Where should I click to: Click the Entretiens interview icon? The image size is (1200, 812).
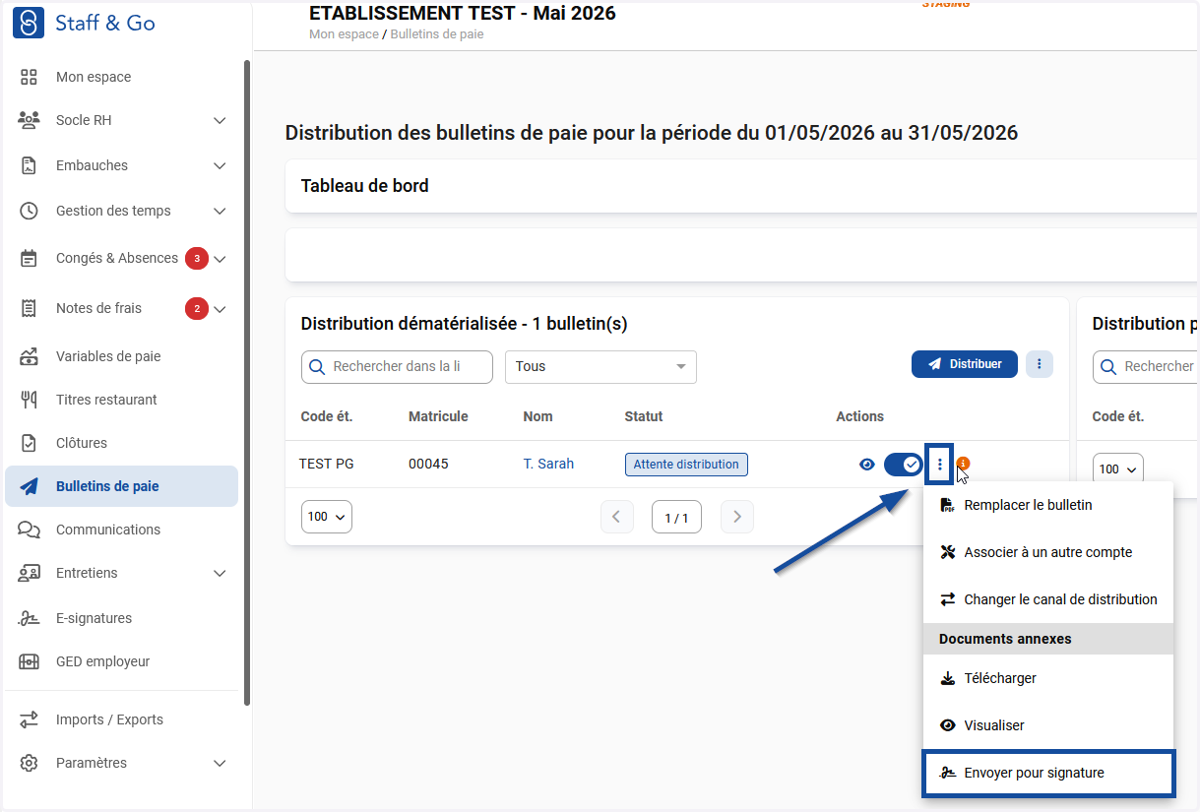(29, 573)
